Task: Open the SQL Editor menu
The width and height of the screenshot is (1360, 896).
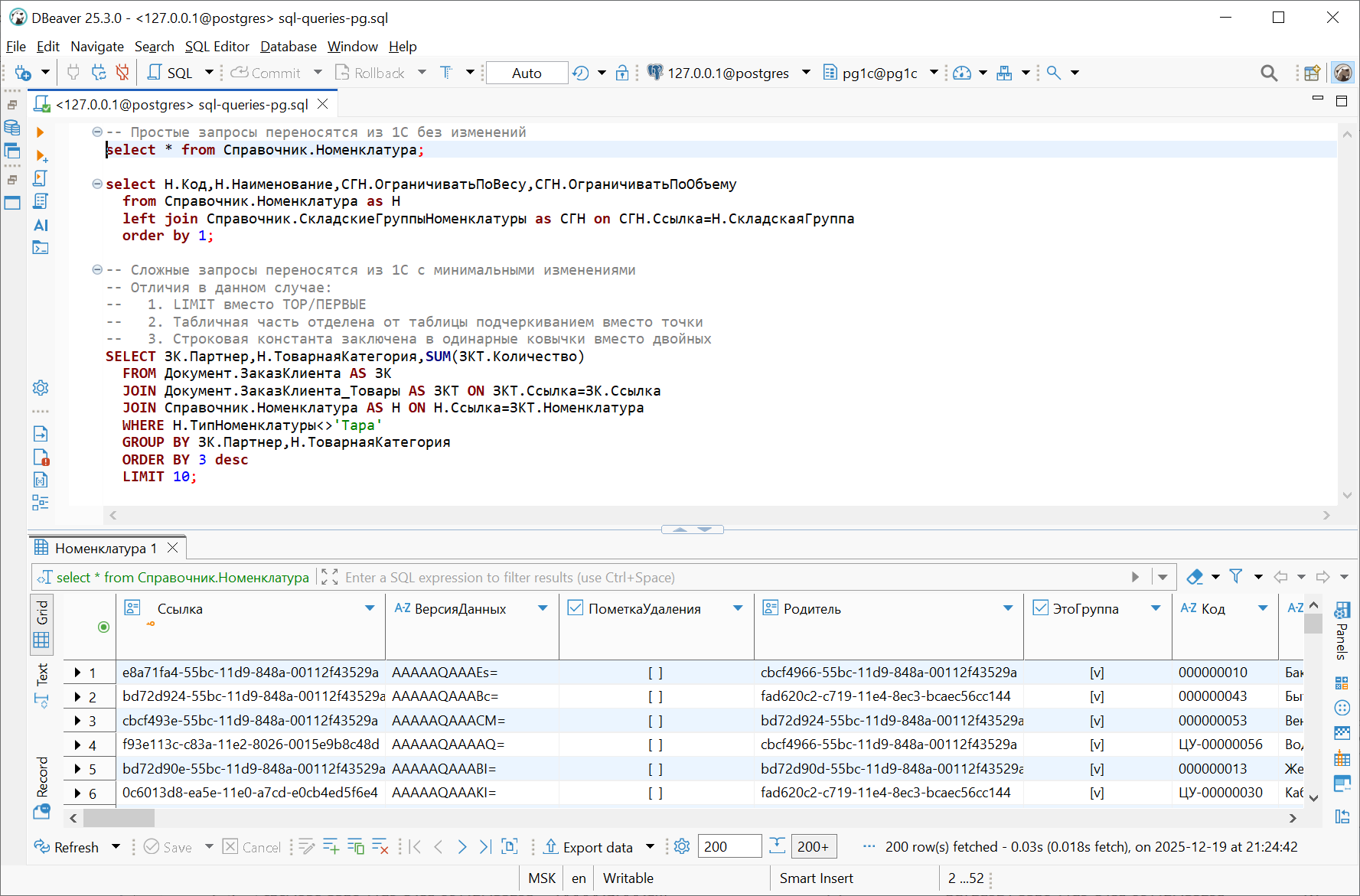Action: [x=217, y=47]
